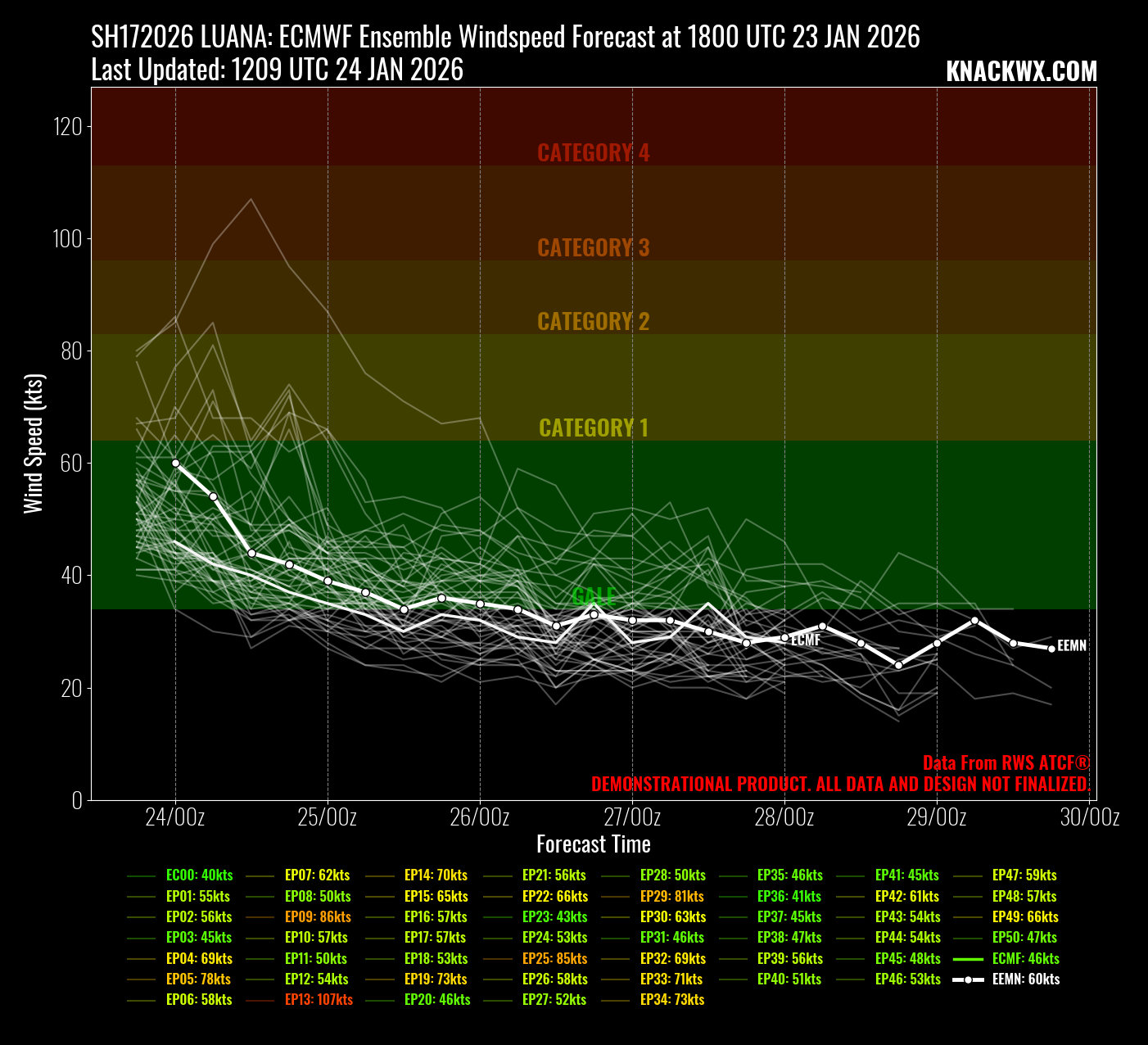1148x1045 pixels.
Task: Click the Forecast Time axis title
Action: (x=593, y=844)
